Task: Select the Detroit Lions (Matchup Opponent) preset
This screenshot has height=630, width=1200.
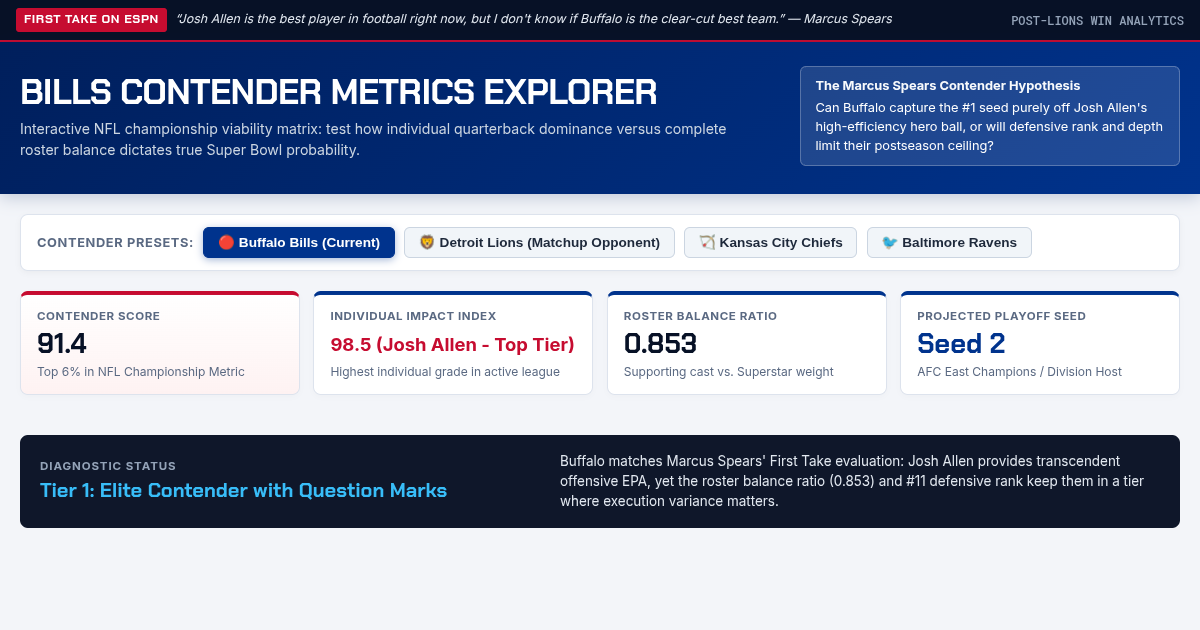Action: click(539, 242)
